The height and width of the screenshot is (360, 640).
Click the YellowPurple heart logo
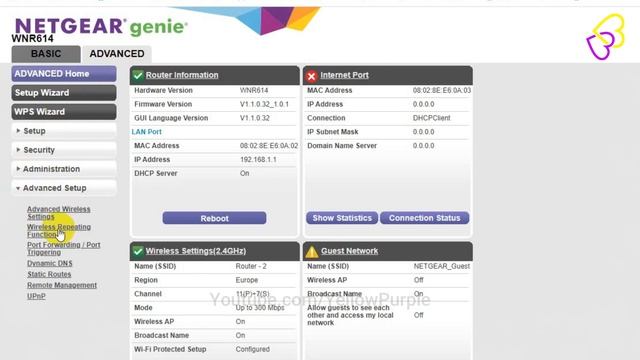[x=606, y=37]
